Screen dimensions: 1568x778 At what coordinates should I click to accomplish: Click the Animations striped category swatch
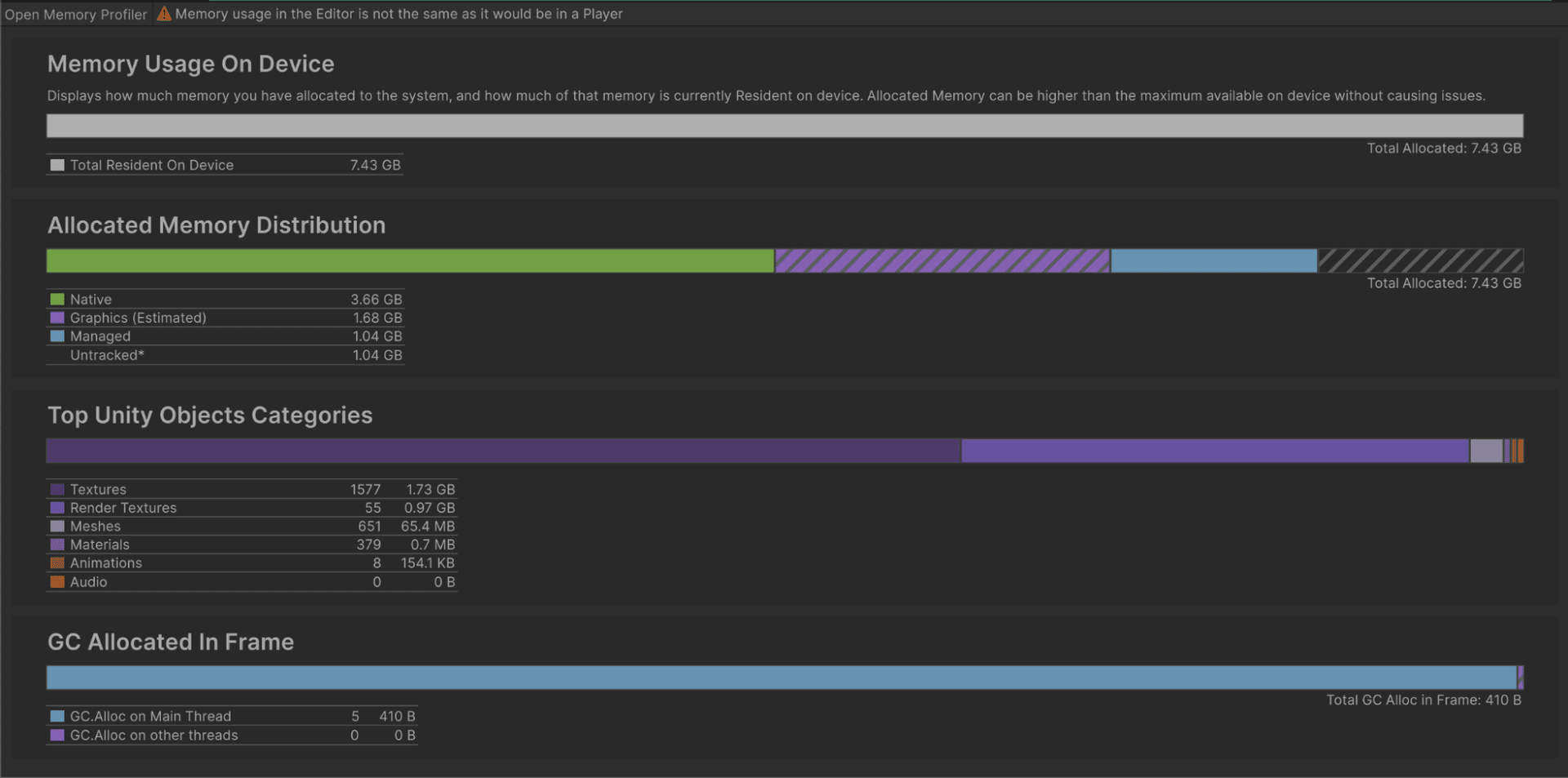56,562
